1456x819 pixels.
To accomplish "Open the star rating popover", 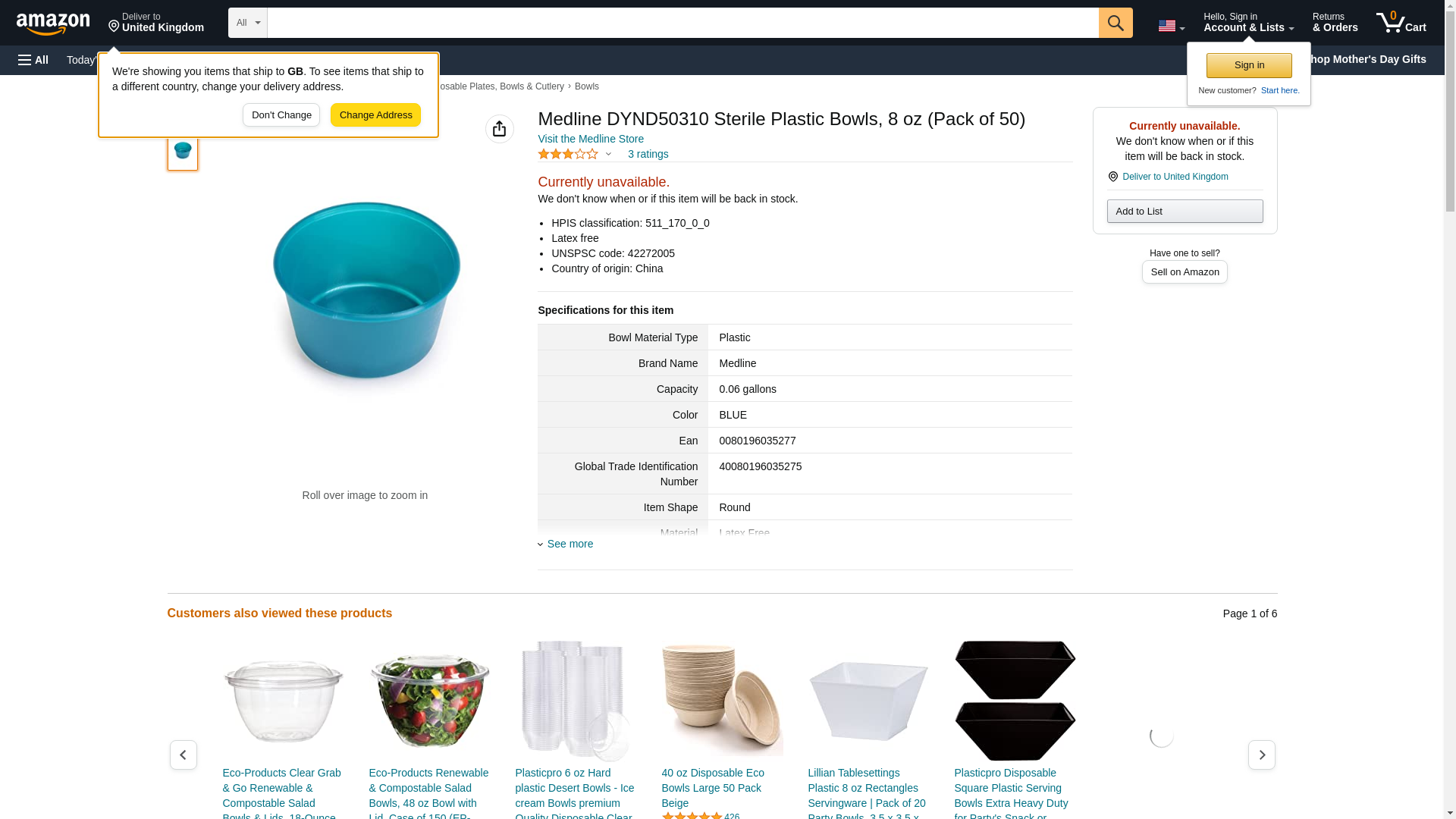I will 575,154.
